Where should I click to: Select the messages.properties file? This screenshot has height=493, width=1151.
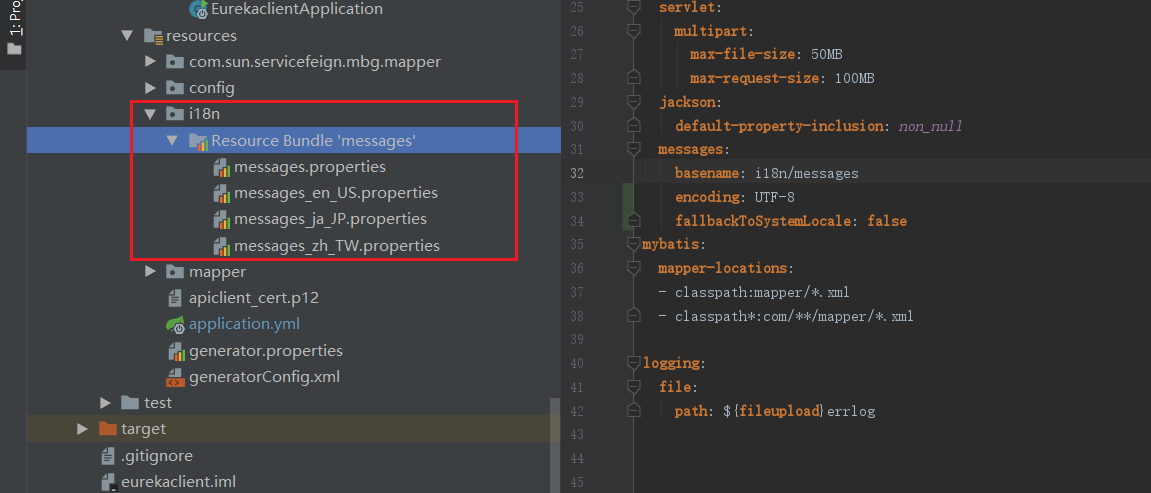click(x=310, y=167)
